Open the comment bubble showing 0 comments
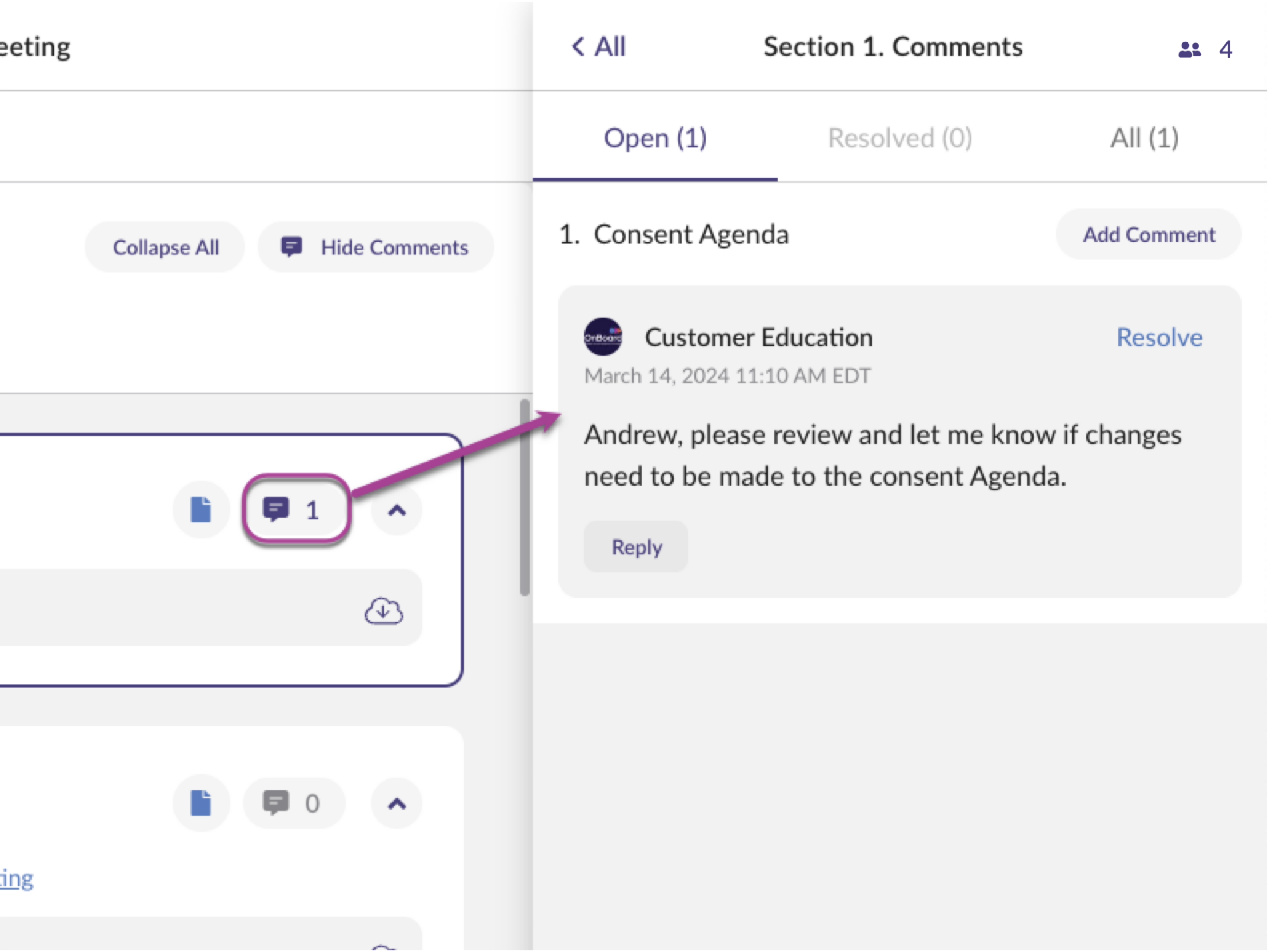Image resolution: width=1268 pixels, height=952 pixels. tap(295, 804)
